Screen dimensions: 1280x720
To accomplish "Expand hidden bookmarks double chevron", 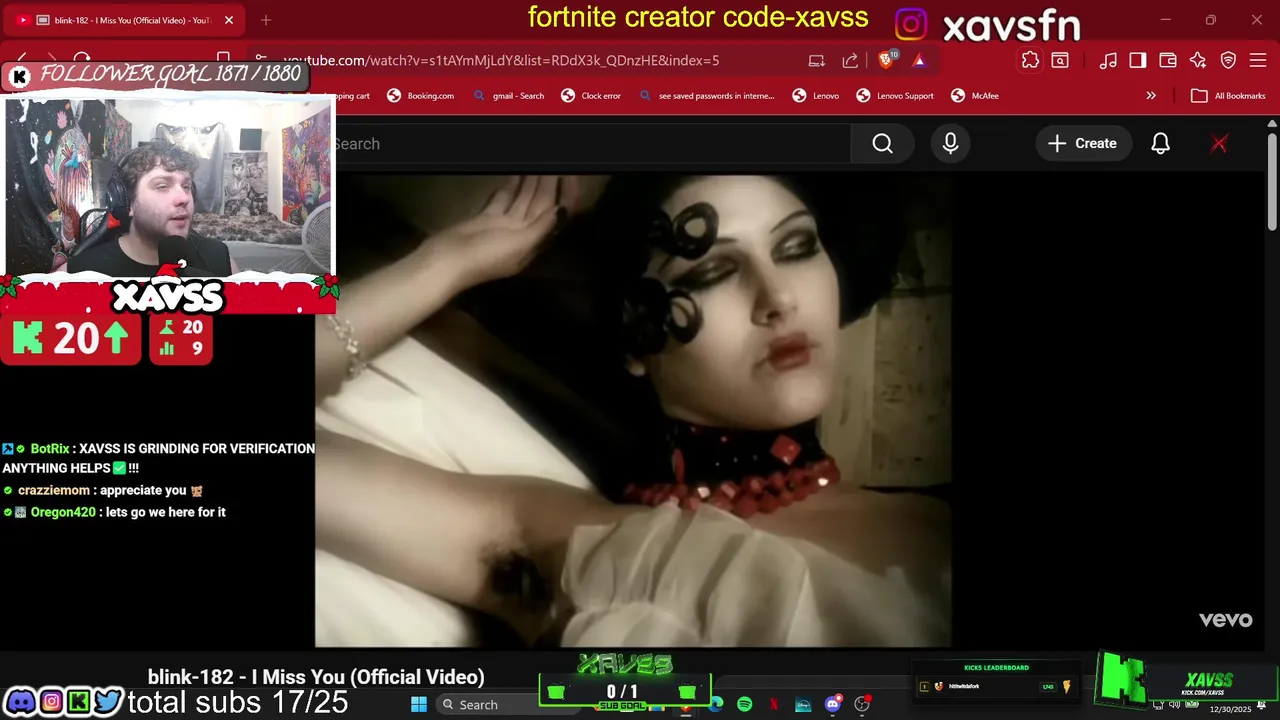I will [1151, 96].
